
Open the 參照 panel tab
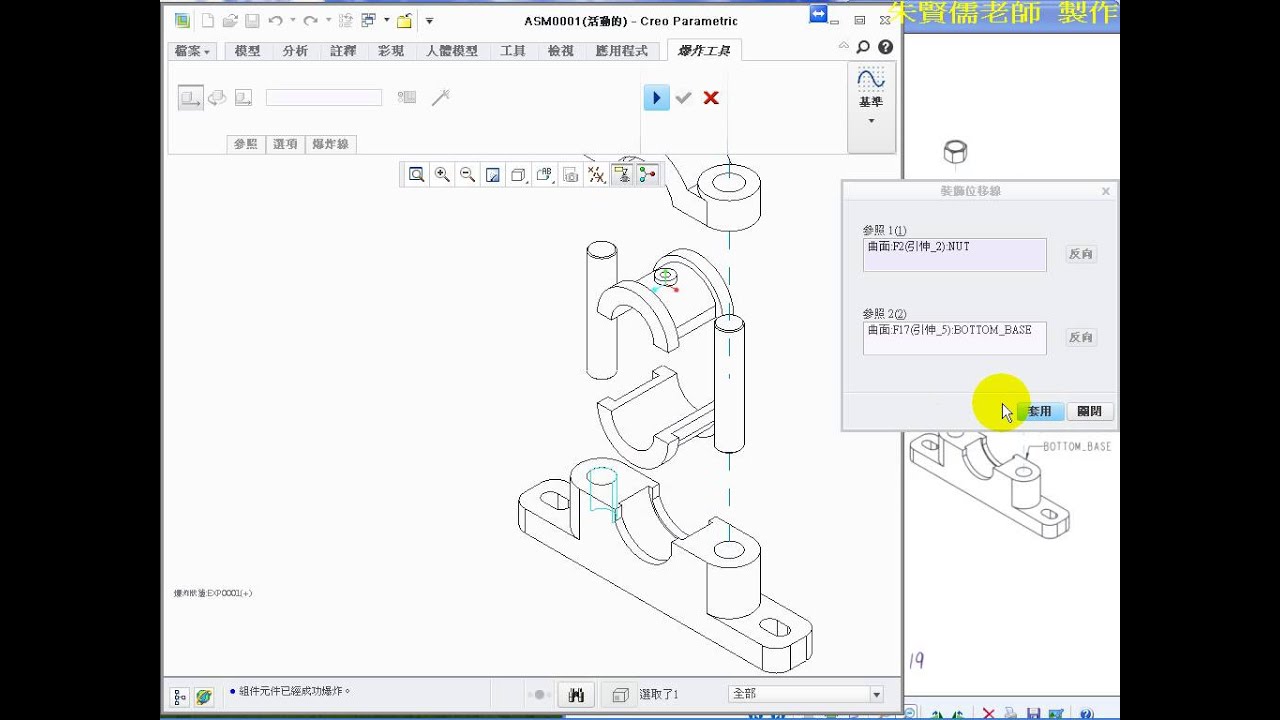tap(246, 144)
